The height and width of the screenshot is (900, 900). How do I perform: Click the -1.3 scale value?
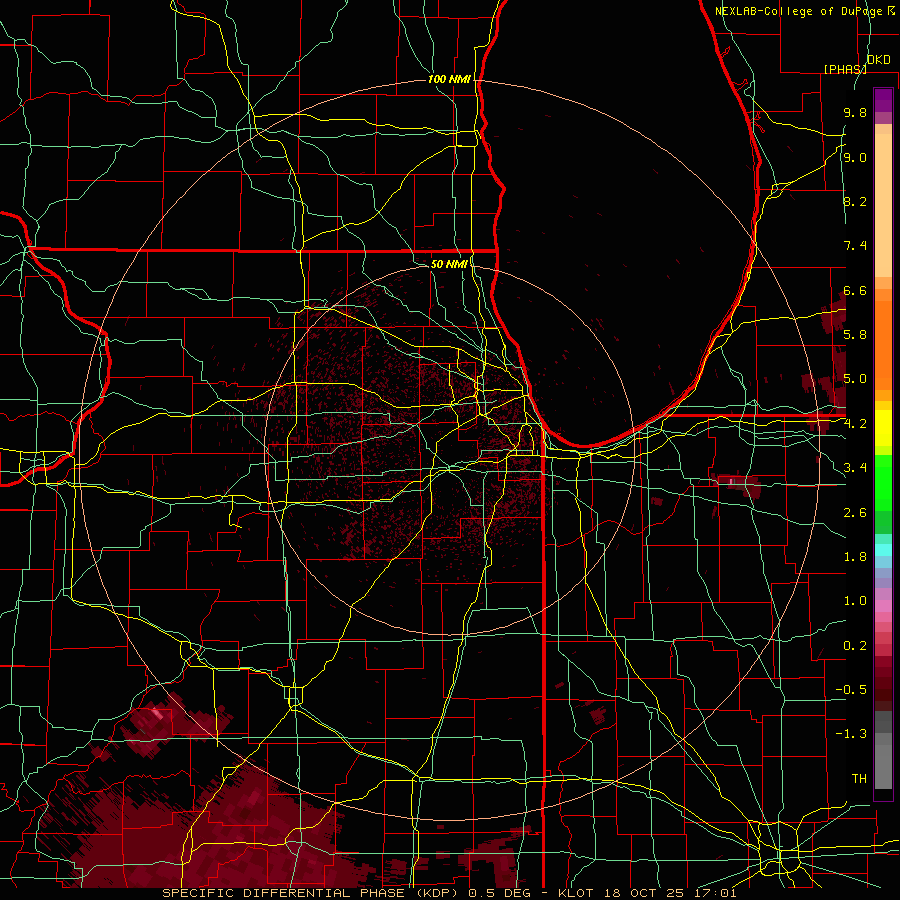click(851, 734)
